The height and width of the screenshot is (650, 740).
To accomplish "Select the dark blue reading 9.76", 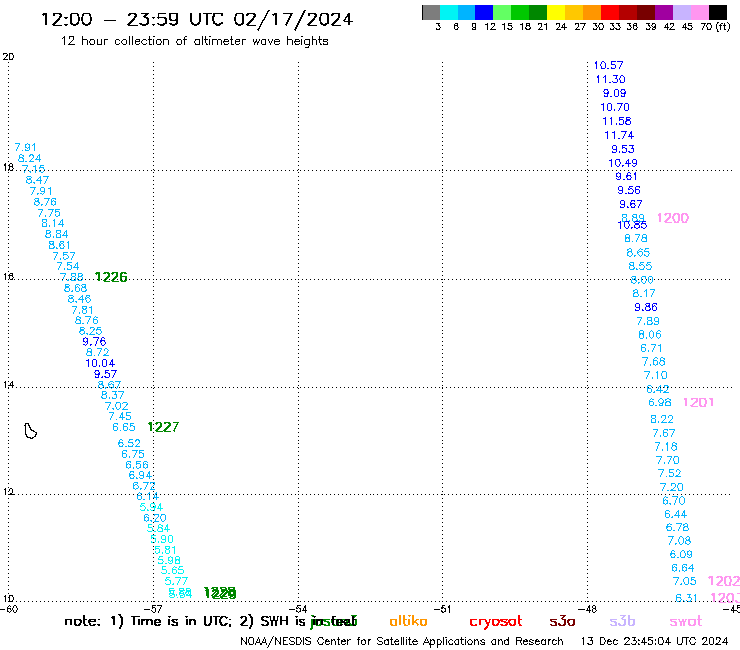I will click(x=94, y=342).
